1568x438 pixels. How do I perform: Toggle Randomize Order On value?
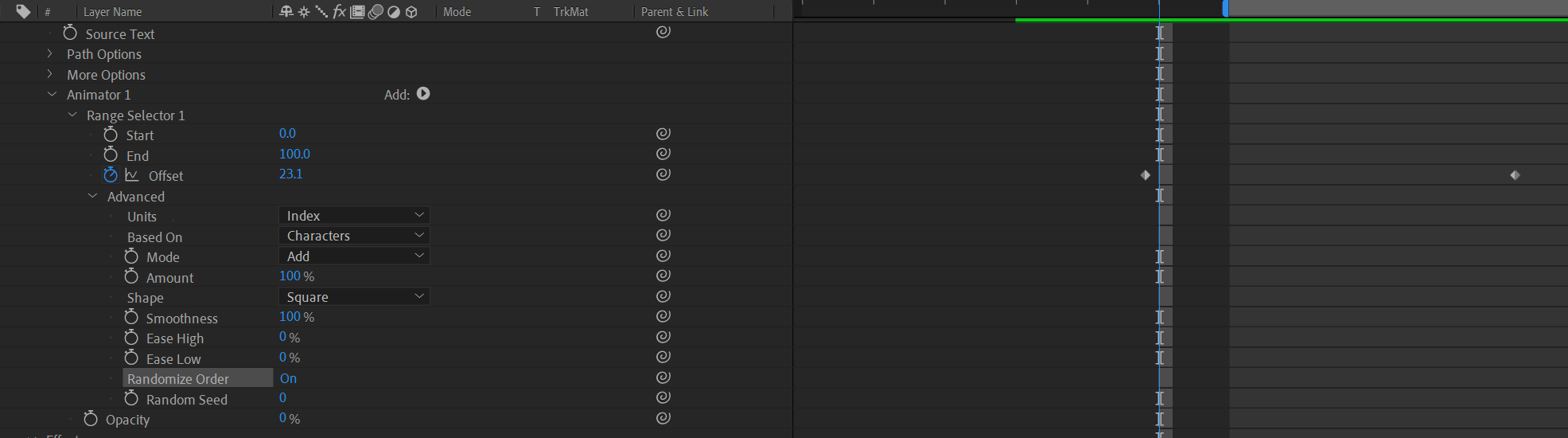[288, 378]
